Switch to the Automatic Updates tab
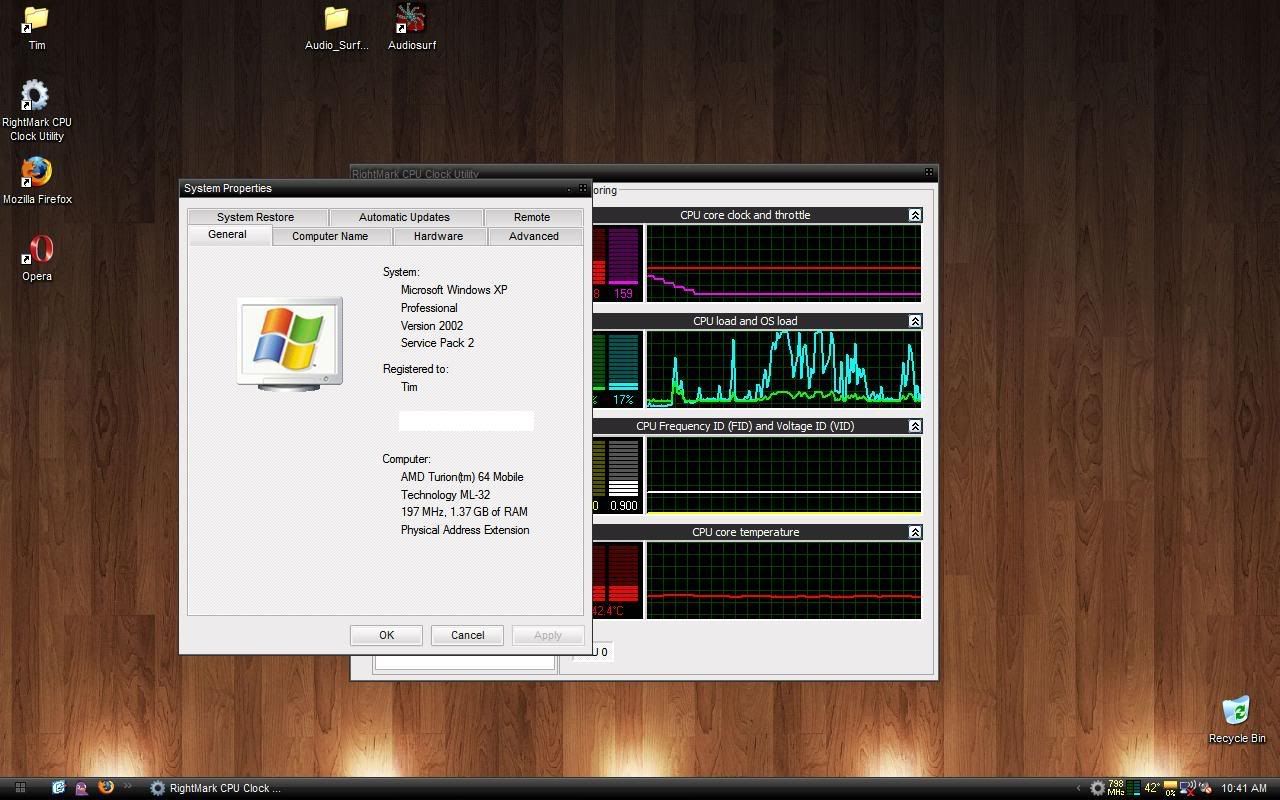This screenshot has height=800, width=1280. (404, 217)
